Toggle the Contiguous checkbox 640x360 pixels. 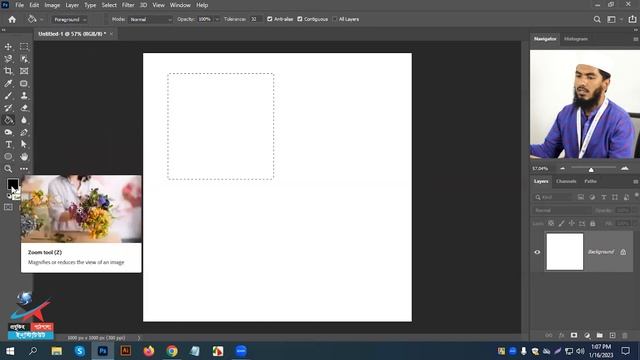(300, 19)
